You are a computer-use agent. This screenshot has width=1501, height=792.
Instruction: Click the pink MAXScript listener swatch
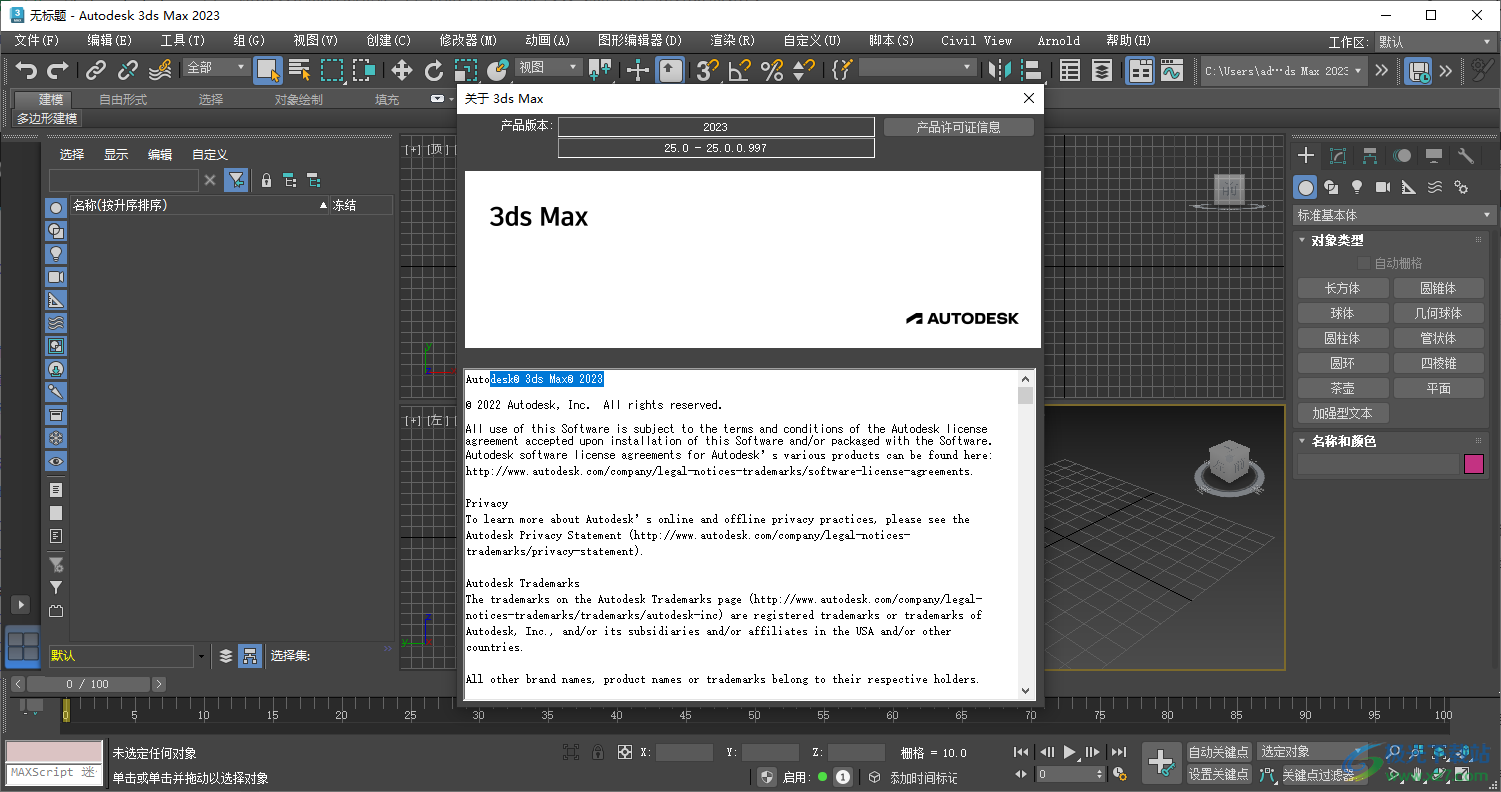[54, 752]
